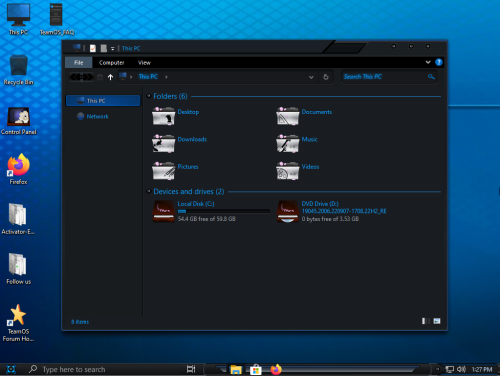Open the Documents folder
The height and width of the screenshot is (376, 500).
click(304, 115)
